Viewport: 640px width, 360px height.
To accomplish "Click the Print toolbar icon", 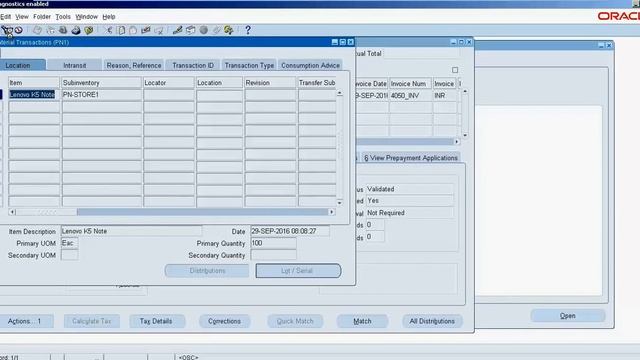I will [x=76, y=30].
